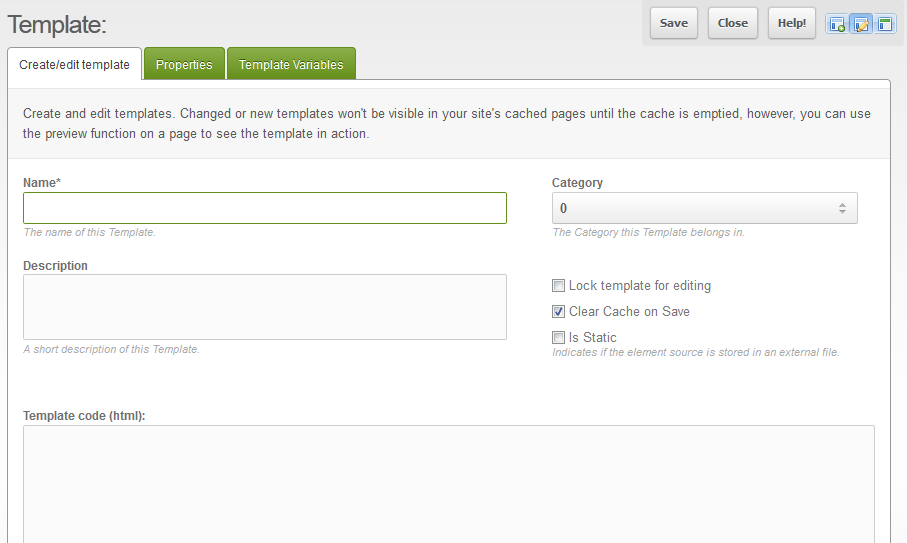Click the Template code (html) label
The height and width of the screenshot is (543, 907).
pos(84,416)
